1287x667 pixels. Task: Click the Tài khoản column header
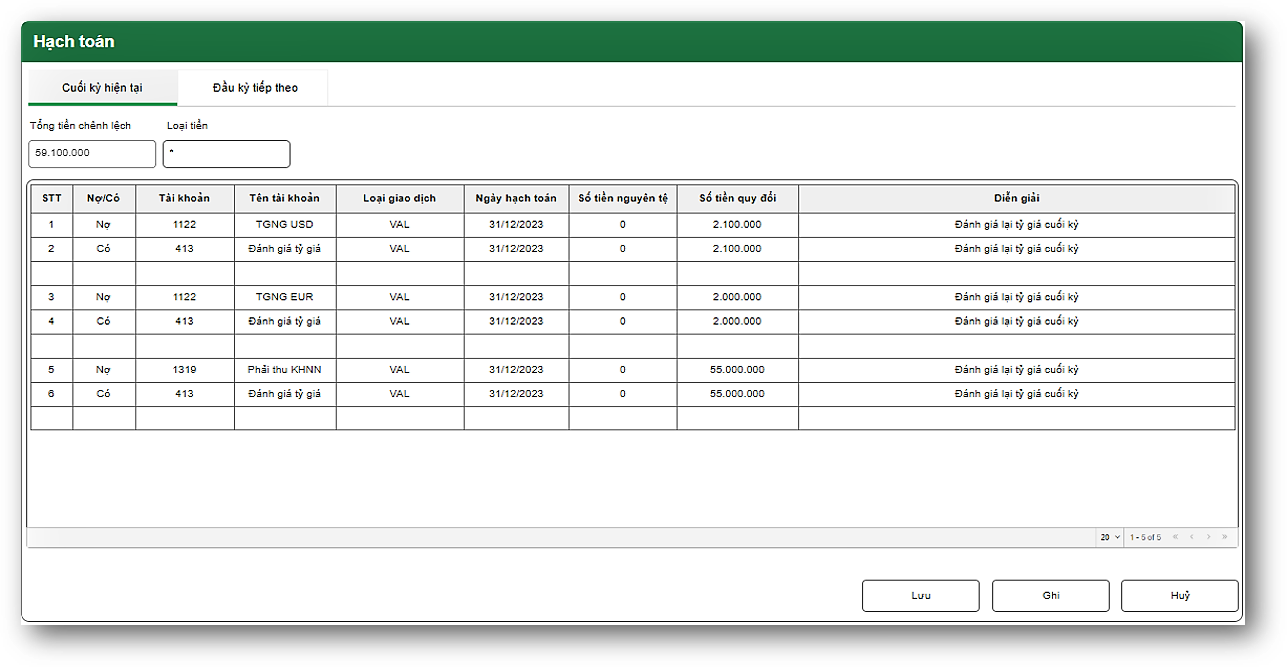tap(185, 198)
